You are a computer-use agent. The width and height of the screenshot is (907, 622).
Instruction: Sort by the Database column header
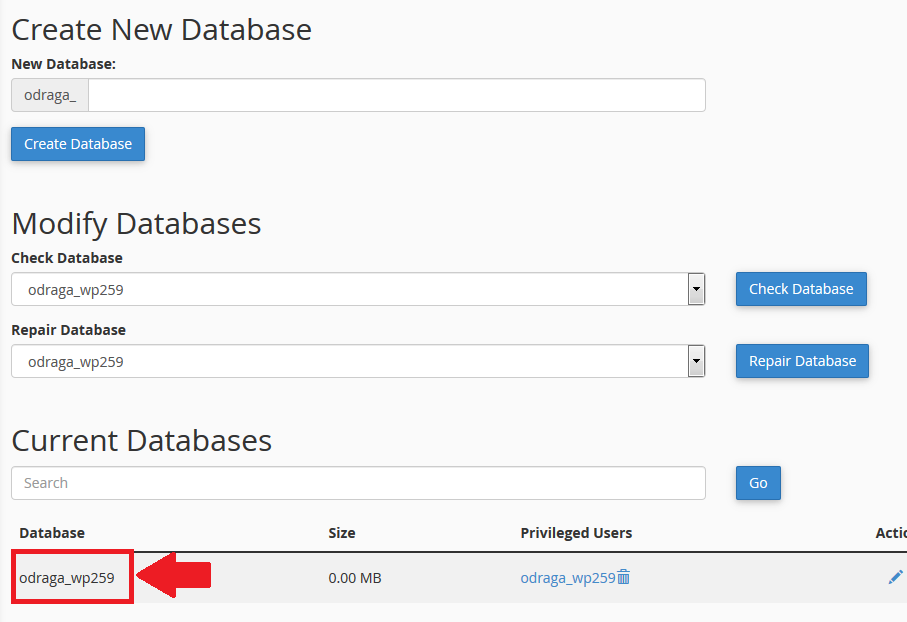(52, 532)
